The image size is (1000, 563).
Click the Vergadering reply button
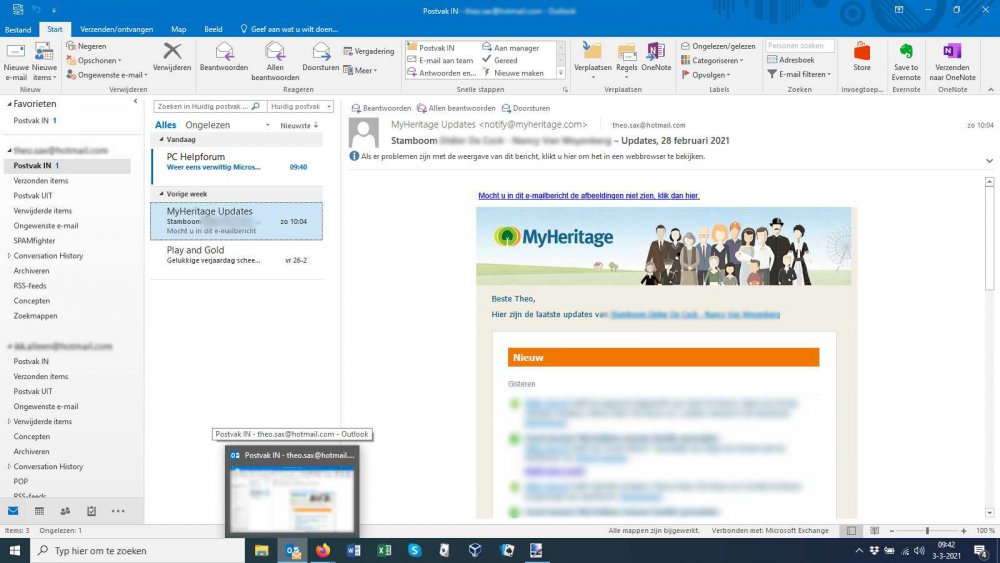coord(369,51)
